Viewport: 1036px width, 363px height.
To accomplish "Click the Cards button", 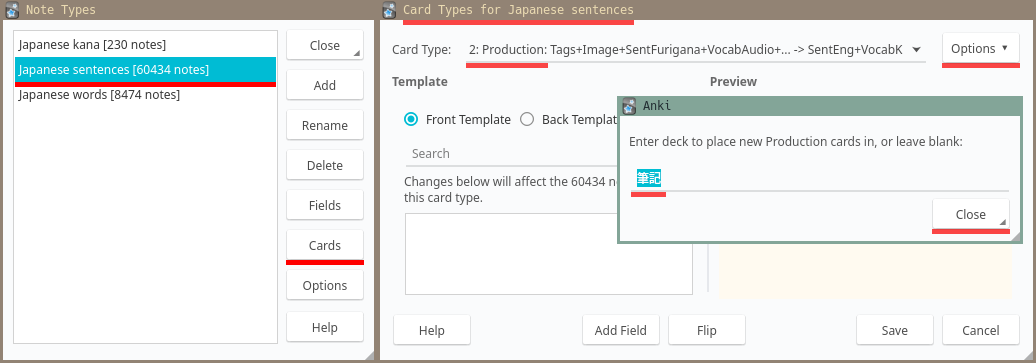I will (x=324, y=245).
